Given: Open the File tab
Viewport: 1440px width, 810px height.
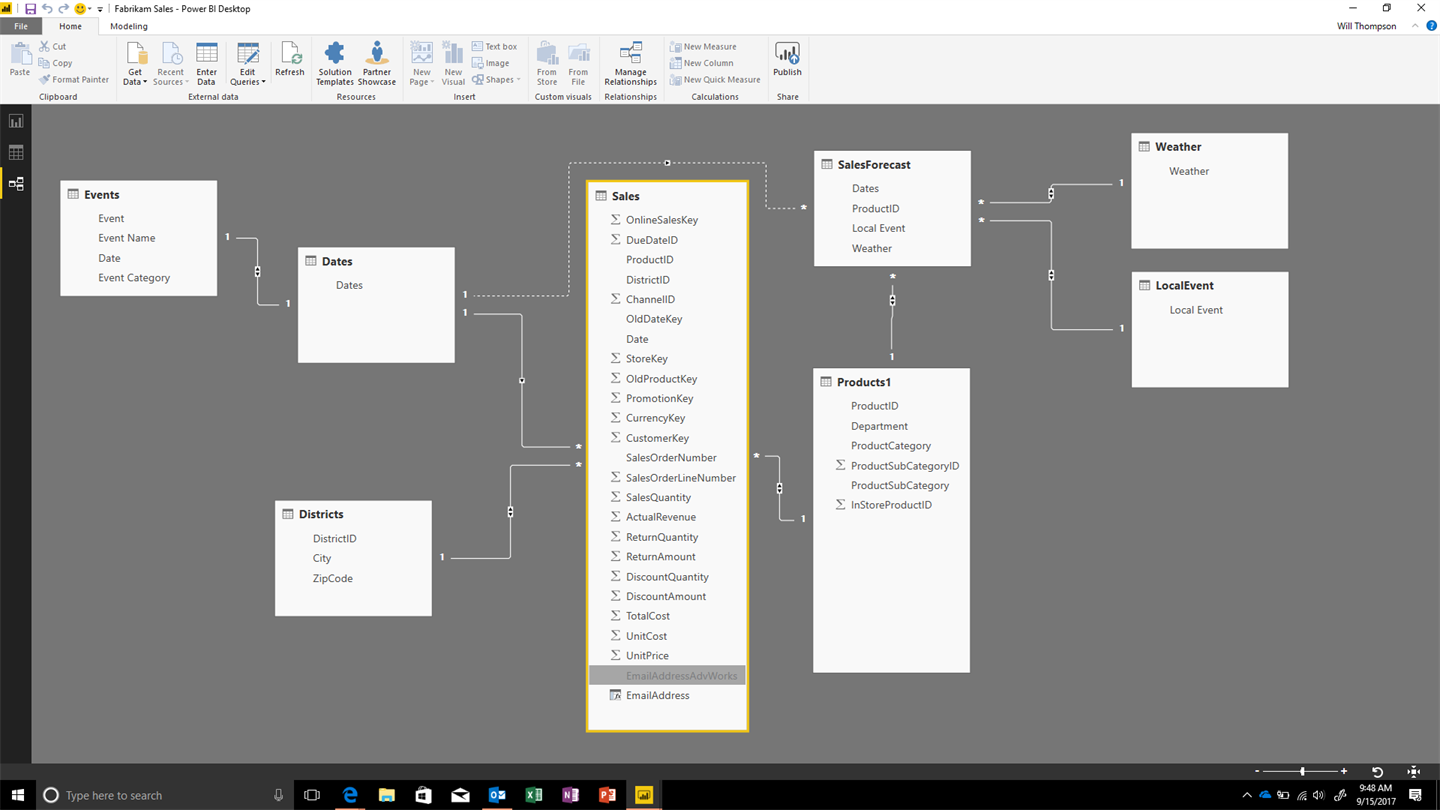Looking at the screenshot, I should 21,26.
